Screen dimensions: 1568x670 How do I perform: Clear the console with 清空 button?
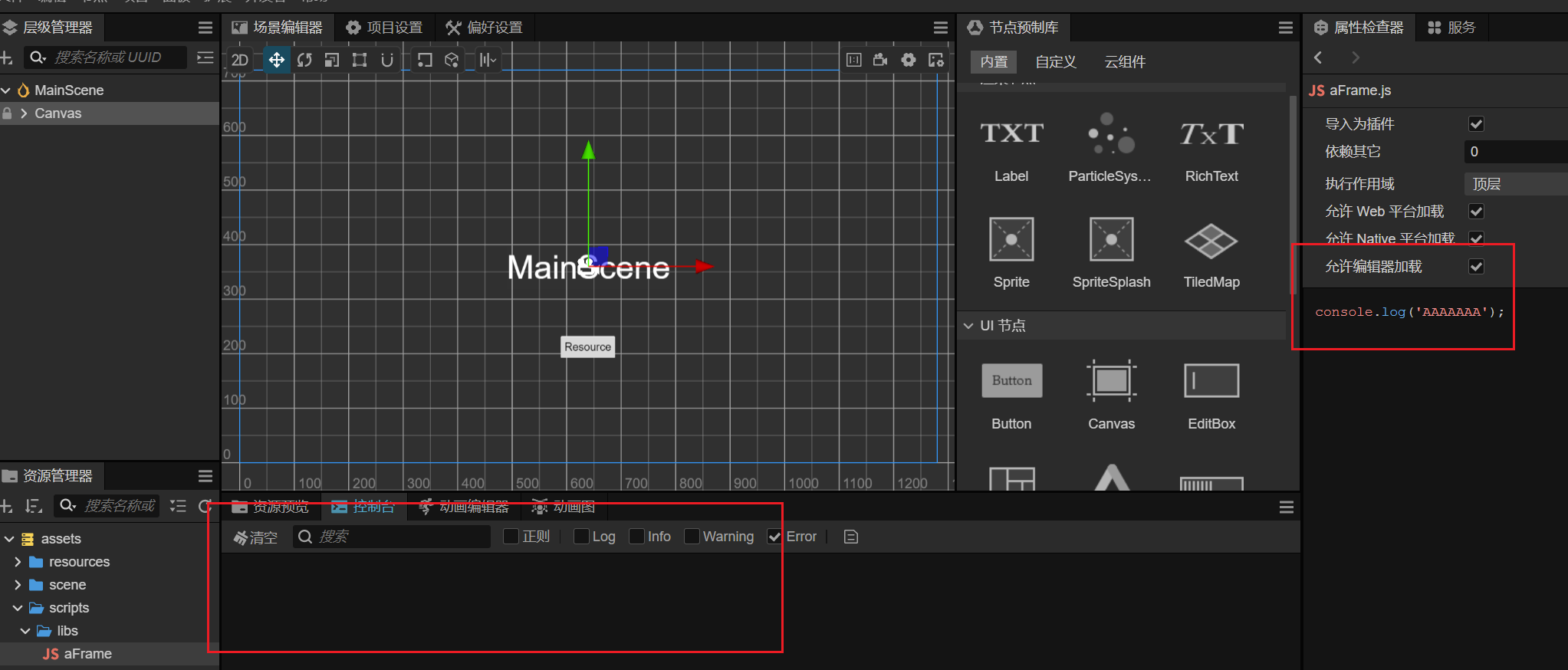255,537
